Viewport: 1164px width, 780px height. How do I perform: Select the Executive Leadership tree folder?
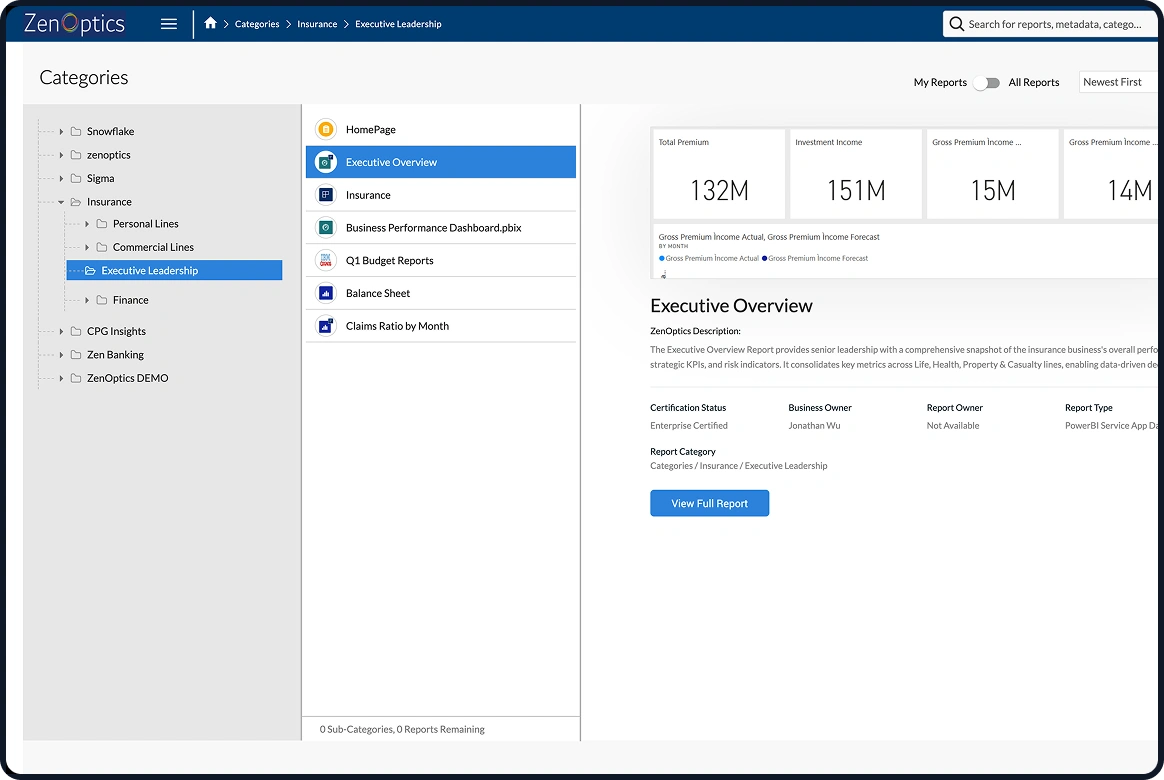coord(149,270)
